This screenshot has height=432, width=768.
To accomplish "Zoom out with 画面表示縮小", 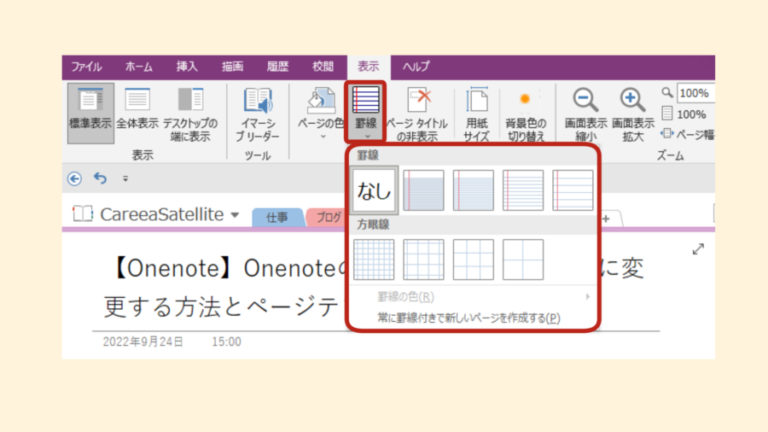I will coord(585,114).
